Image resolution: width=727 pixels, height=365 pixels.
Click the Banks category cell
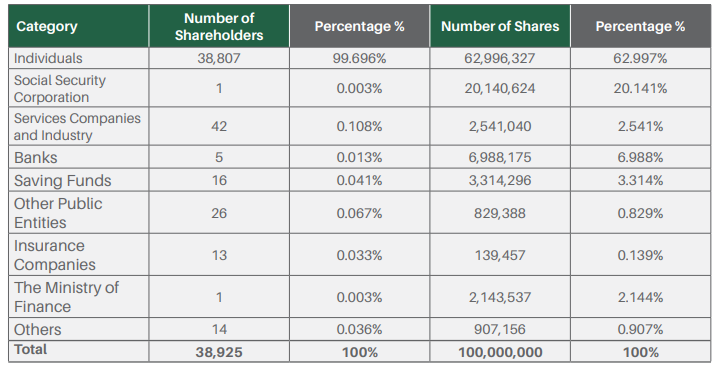(x=78, y=157)
